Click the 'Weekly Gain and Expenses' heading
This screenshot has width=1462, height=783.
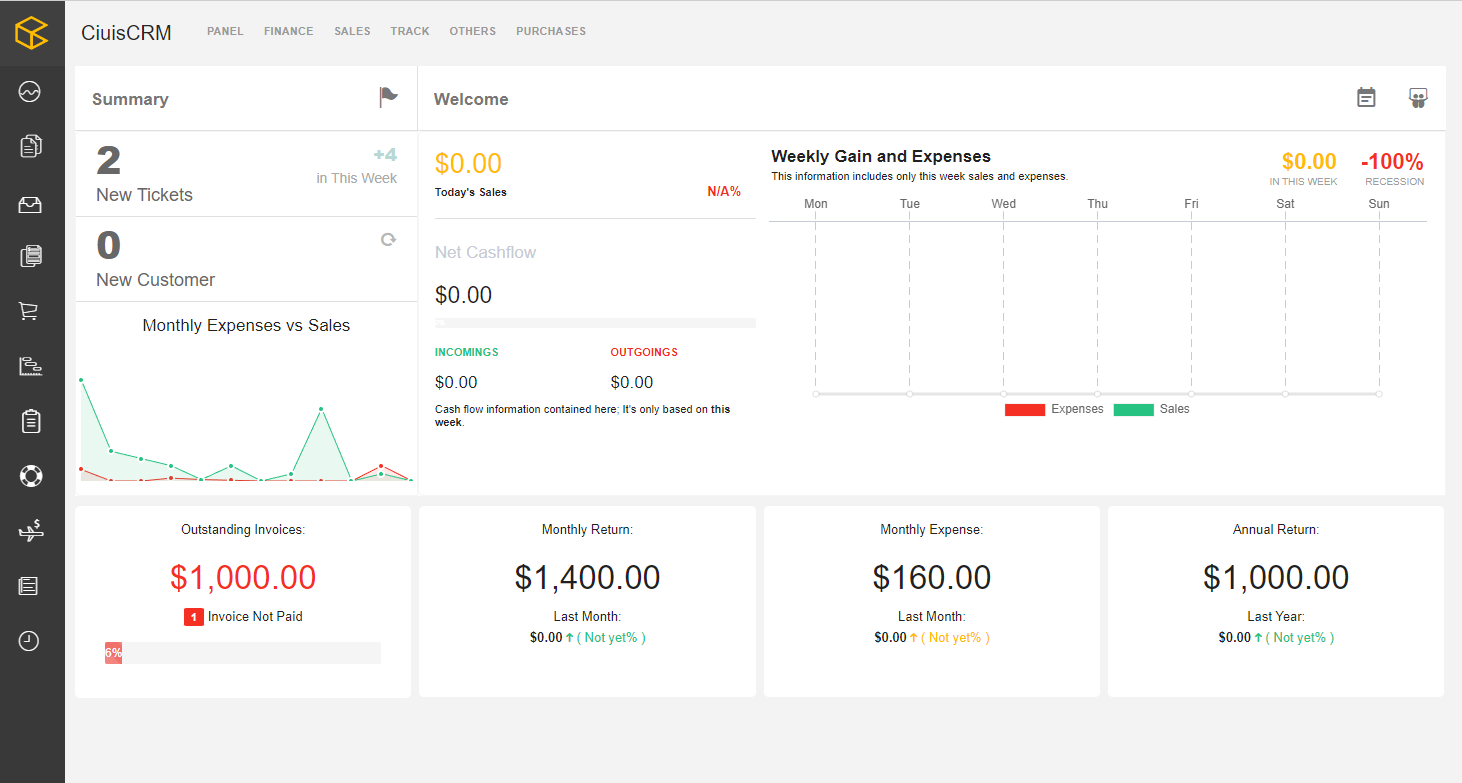point(881,156)
